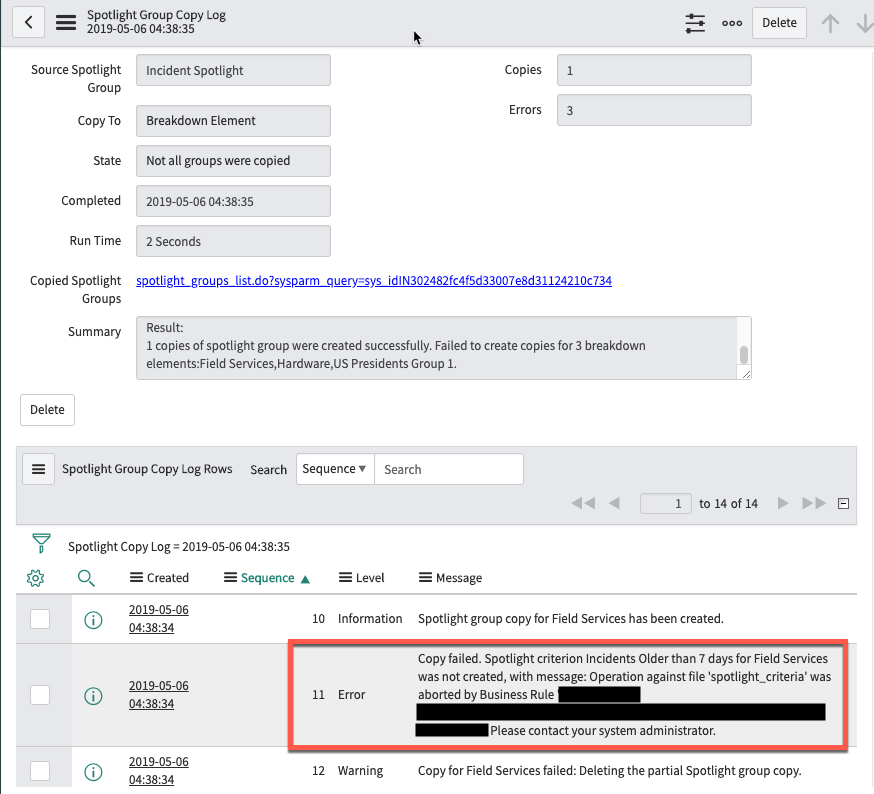Click message 'Copy for Field Services failed'
Viewport: 874px width, 794px height.
(x=610, y=771)
